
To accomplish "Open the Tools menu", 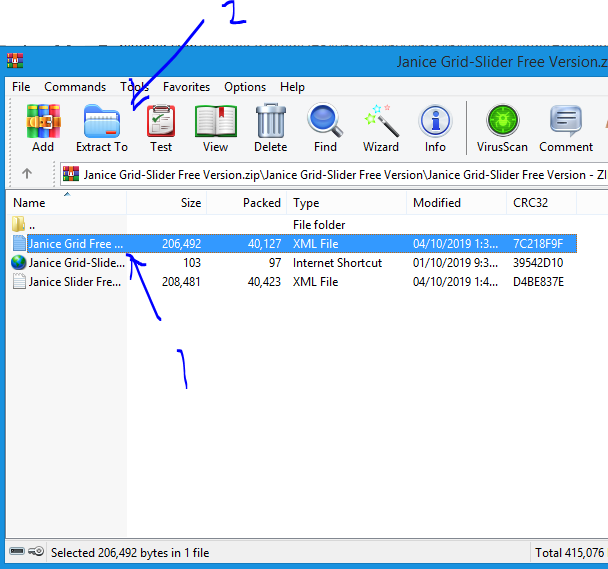I will click(x=134, y=87).
